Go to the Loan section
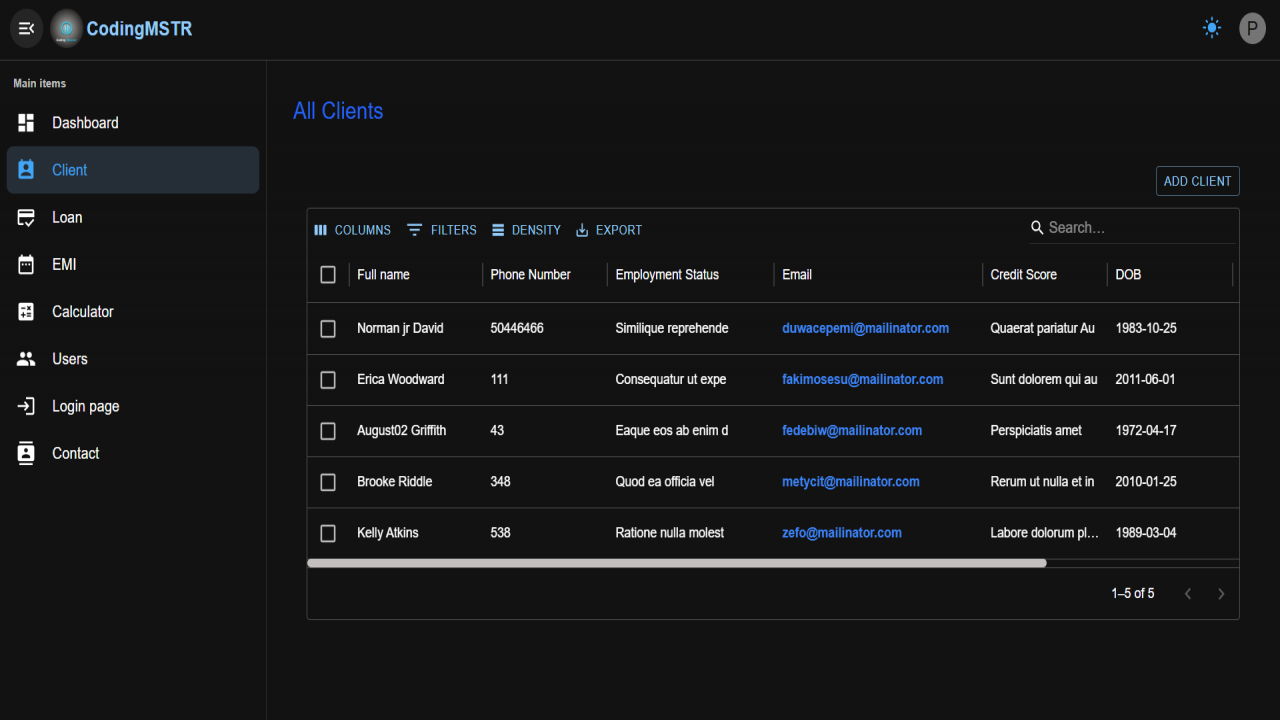Viewport: 1280px width, 720px height. 133,217
